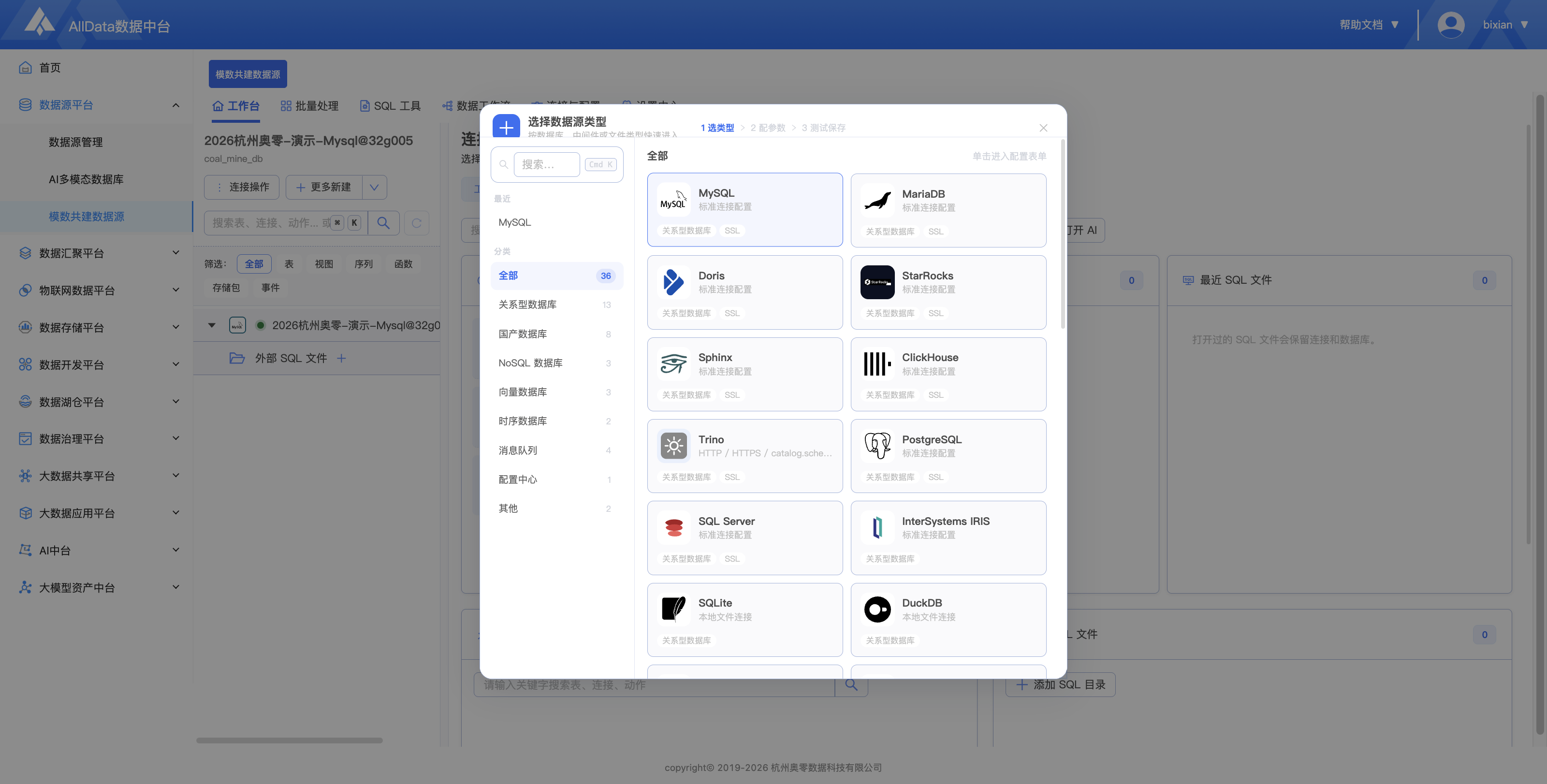Open the 更多新建 dropdown arrow

[374, 187]
